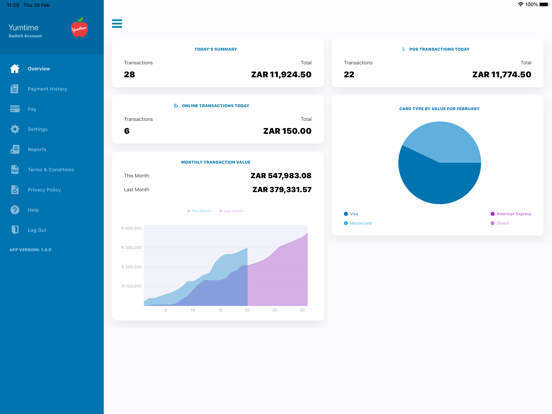
Task: Click the Today's Summary total ZAR 11,924.50
Action: pyautogui.click(x=281, y=75)
